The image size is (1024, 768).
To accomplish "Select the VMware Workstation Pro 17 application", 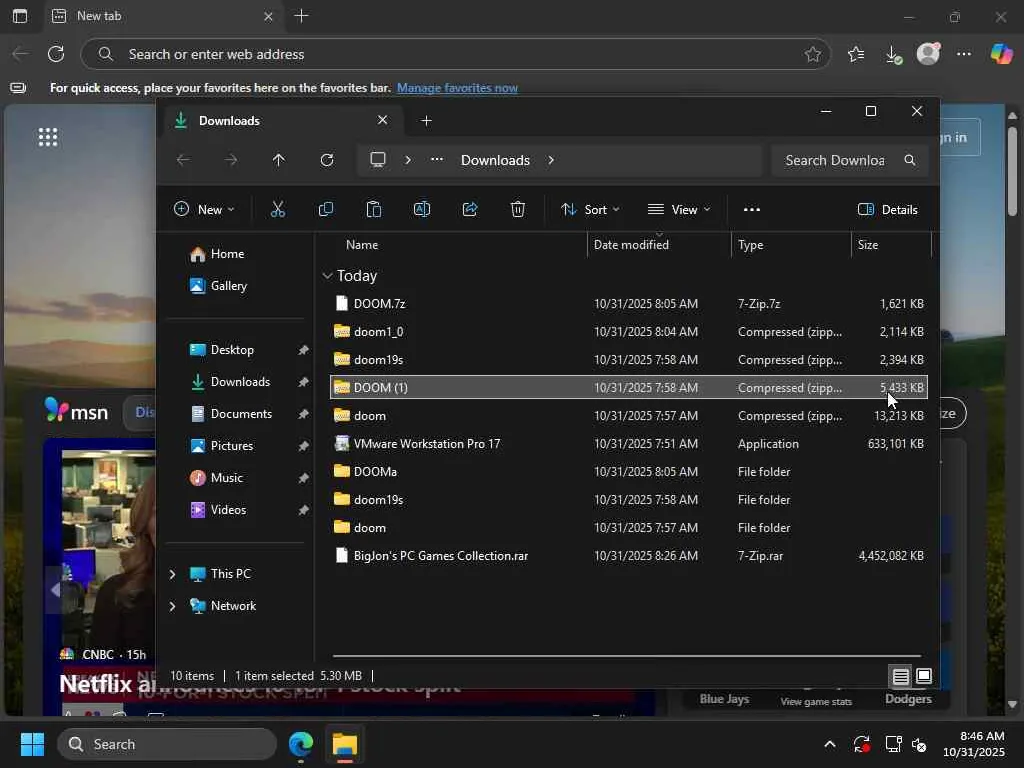I will (x=629, y=443).
